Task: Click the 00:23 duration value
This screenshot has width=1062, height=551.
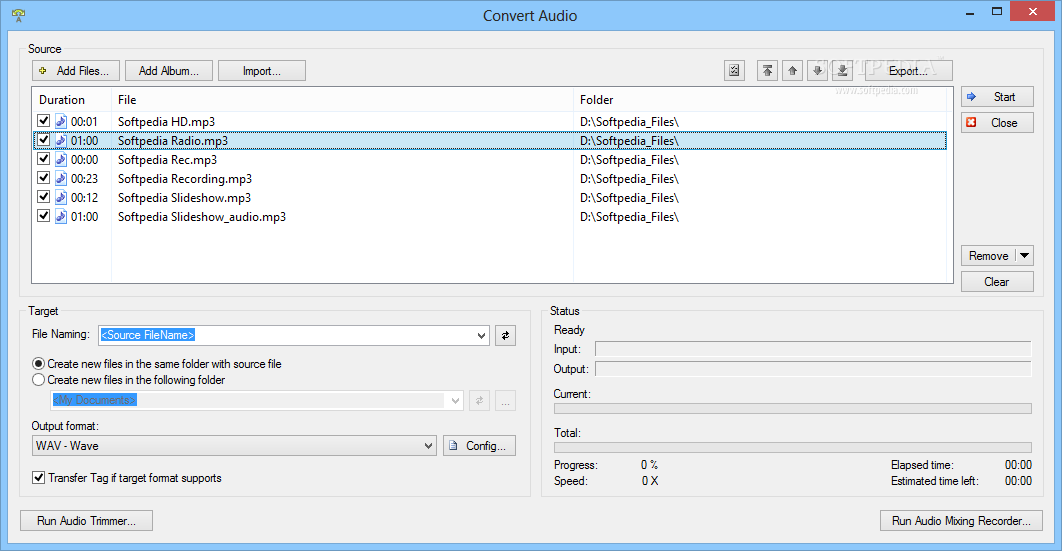Action: point(84,179)
